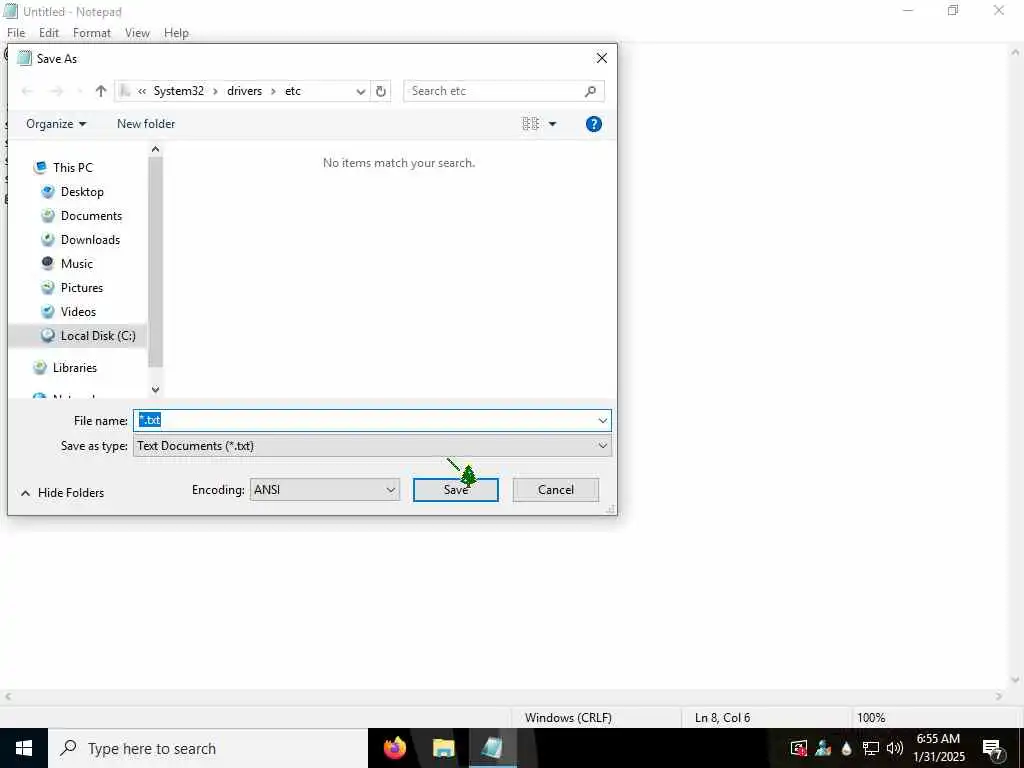
Task: Click the forward navigation arrow
Action: (57, 91)
